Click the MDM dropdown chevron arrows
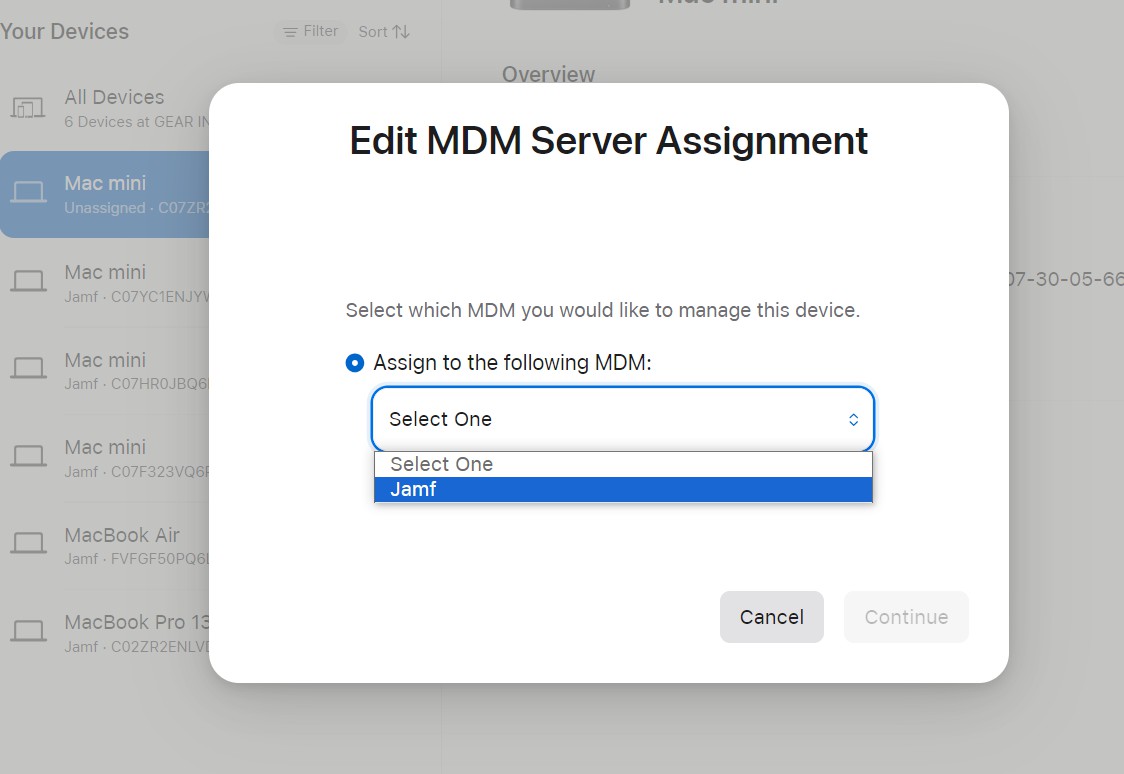The image size is (1124, 774). click(853, 420)
